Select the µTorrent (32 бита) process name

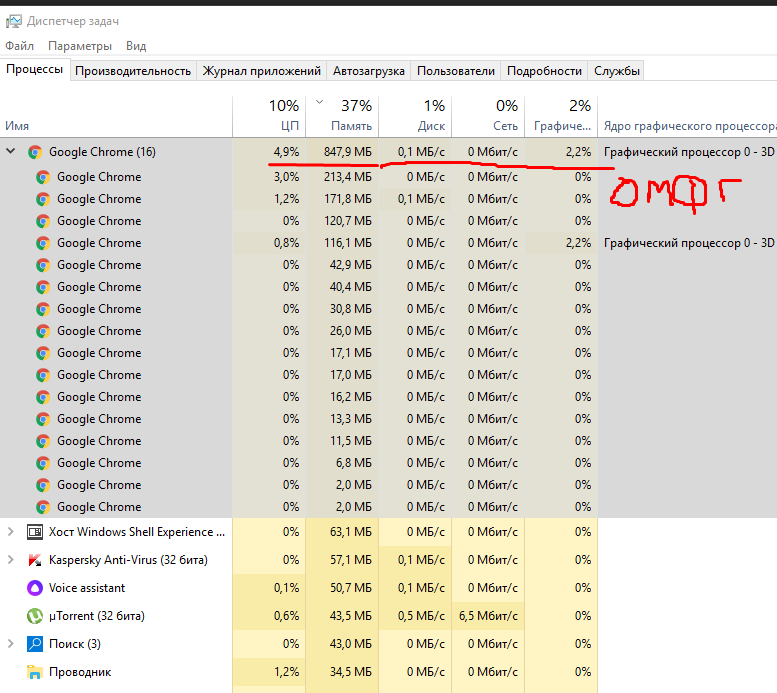click(97, 616)
